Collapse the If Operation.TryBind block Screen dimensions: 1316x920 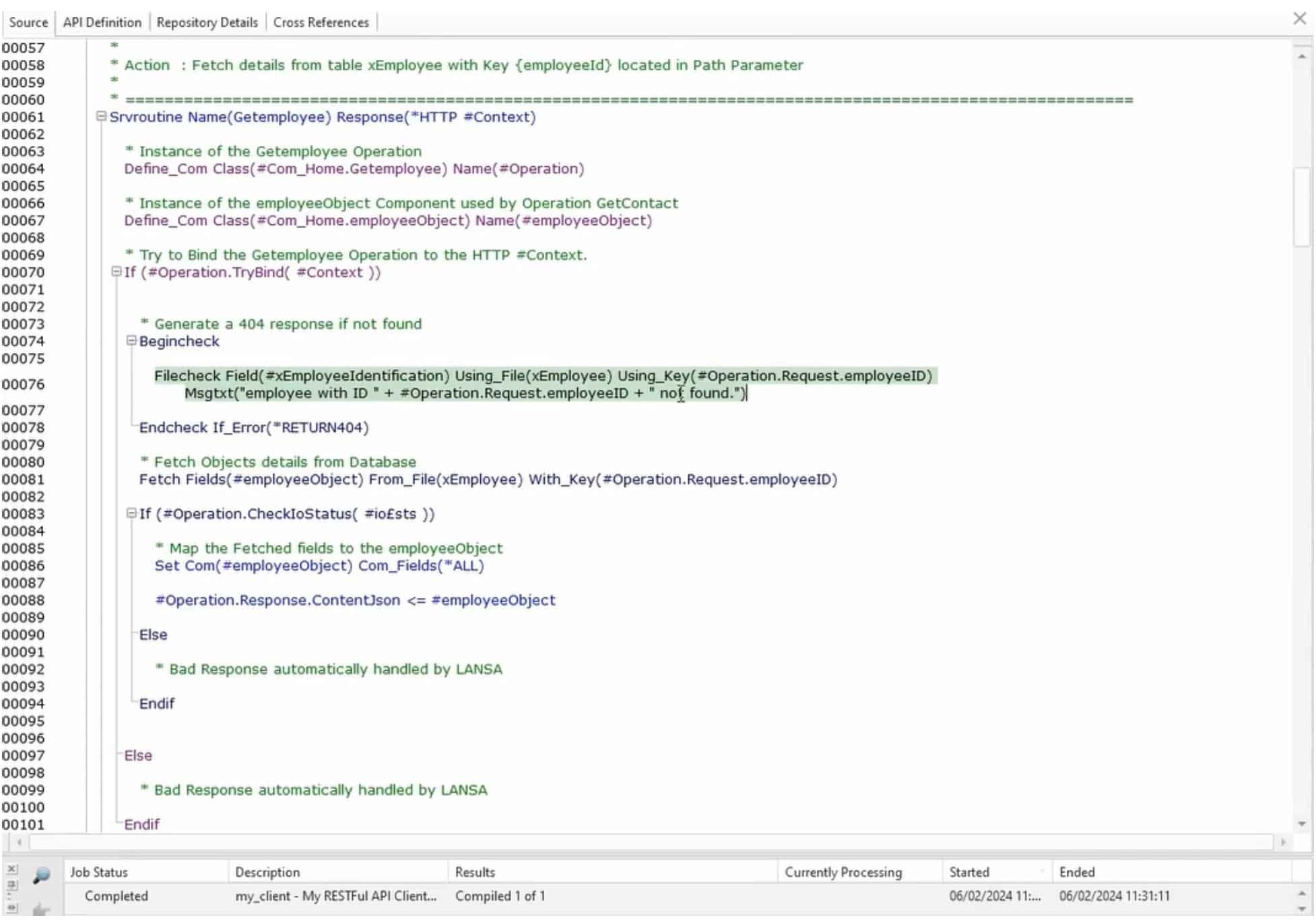116,271
